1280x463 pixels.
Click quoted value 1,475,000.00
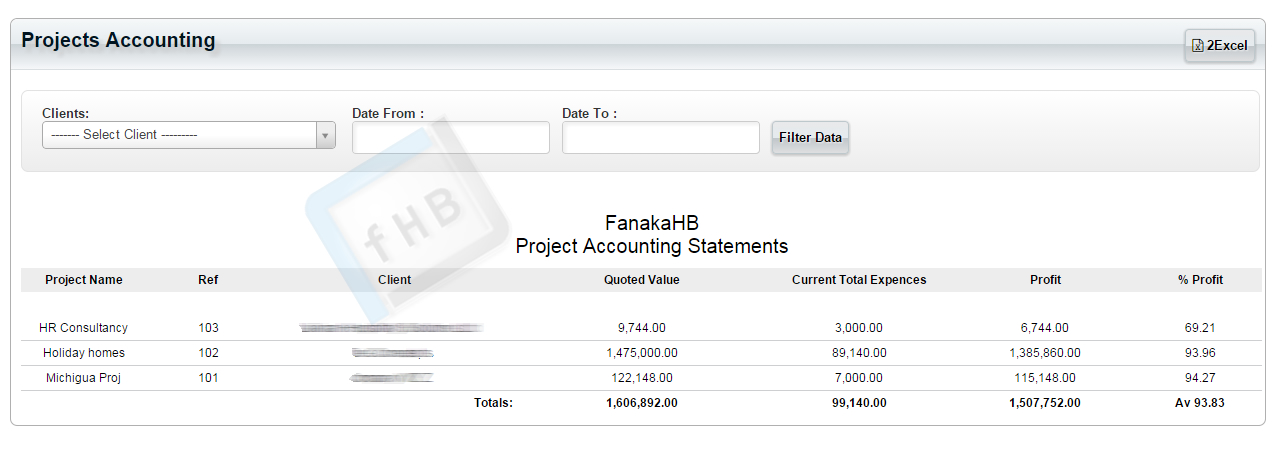point(642,353)
